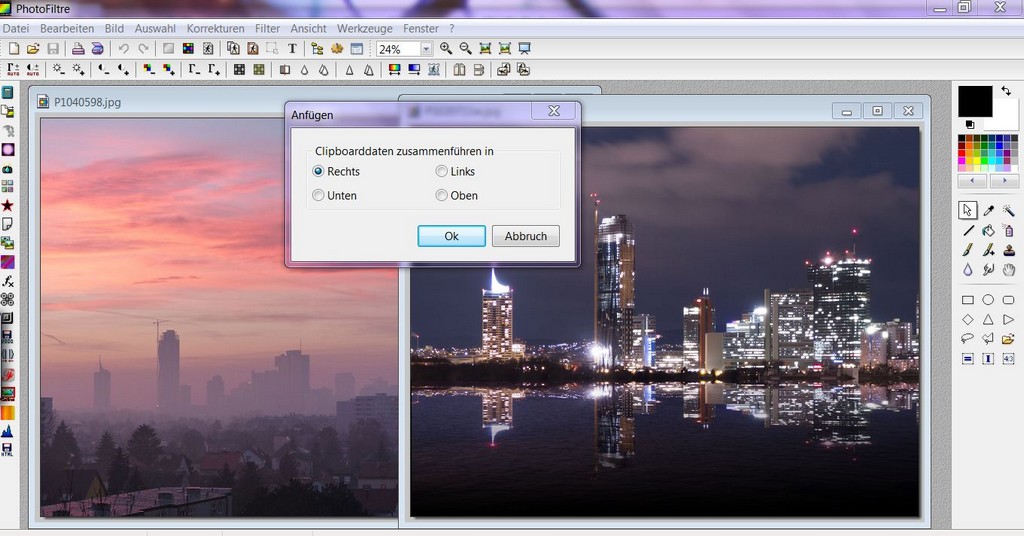Choose the Rectangle selection shape

click(x=968, y=300)
